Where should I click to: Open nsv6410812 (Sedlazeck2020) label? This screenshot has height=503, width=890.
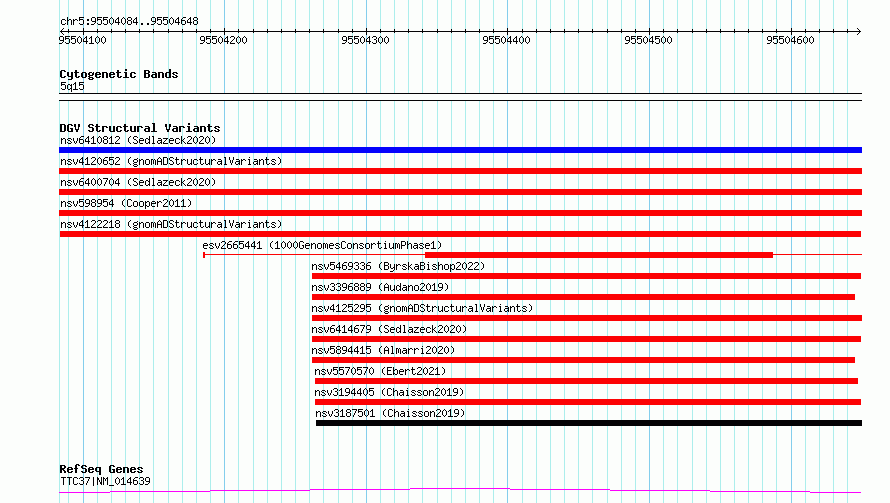pyautogui.click(x=138, y=140)
